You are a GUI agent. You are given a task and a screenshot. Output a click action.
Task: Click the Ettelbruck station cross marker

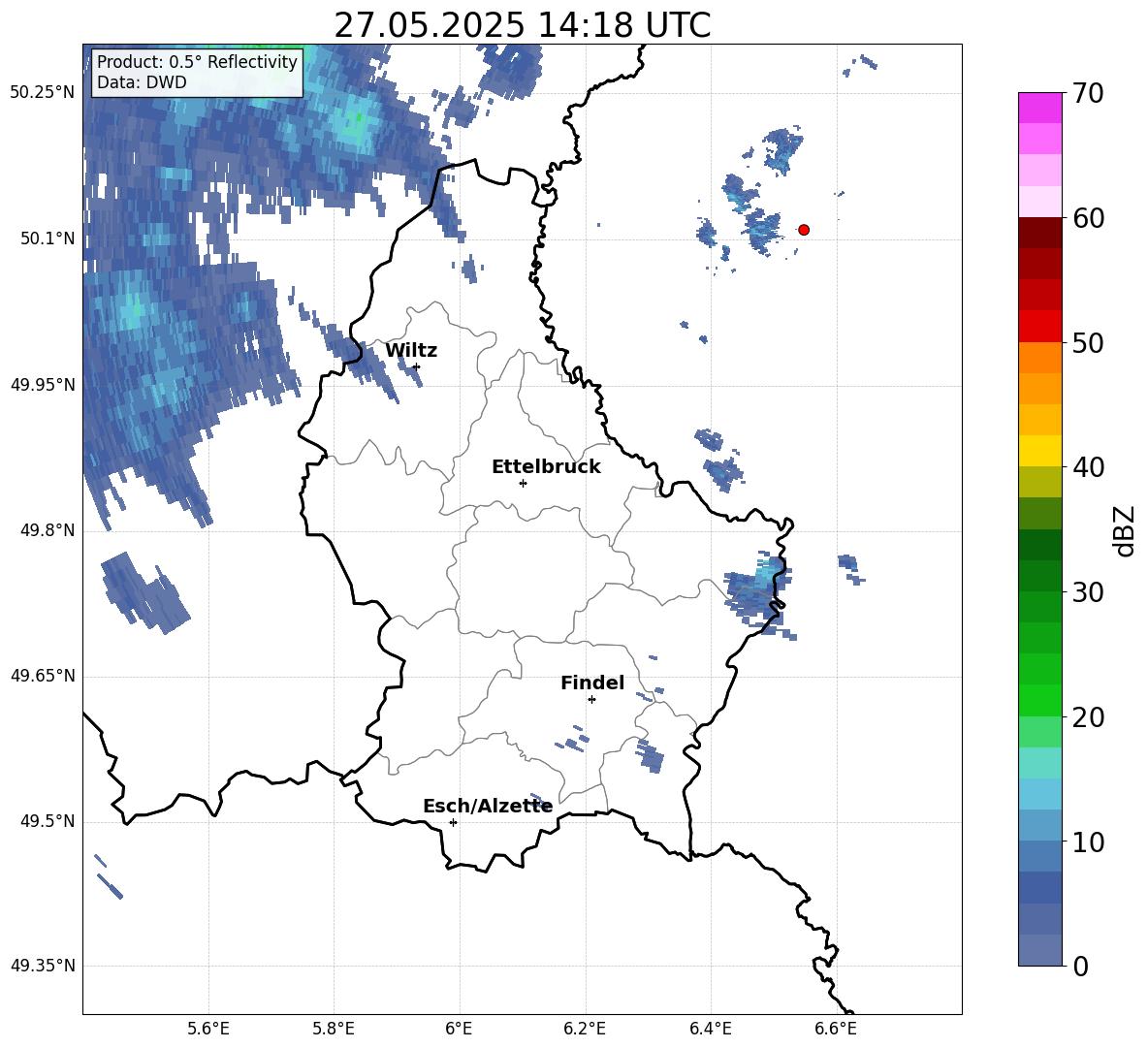click(x=523, y=483)
